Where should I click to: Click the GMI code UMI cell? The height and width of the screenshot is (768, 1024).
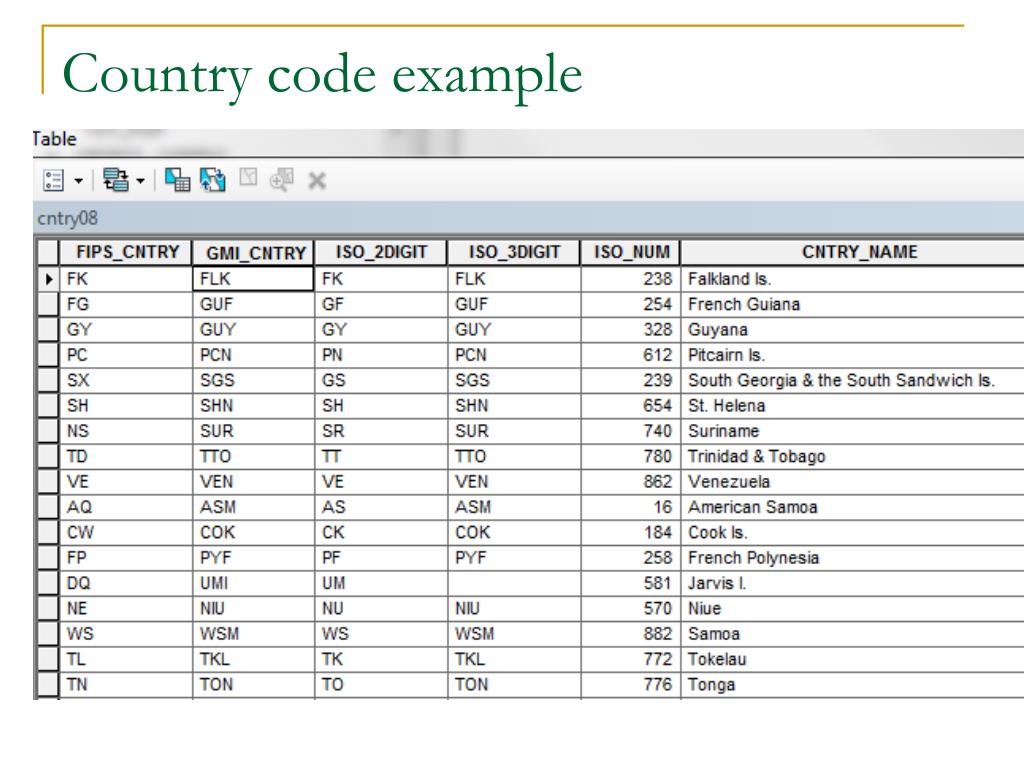click(x=253, y=583)
